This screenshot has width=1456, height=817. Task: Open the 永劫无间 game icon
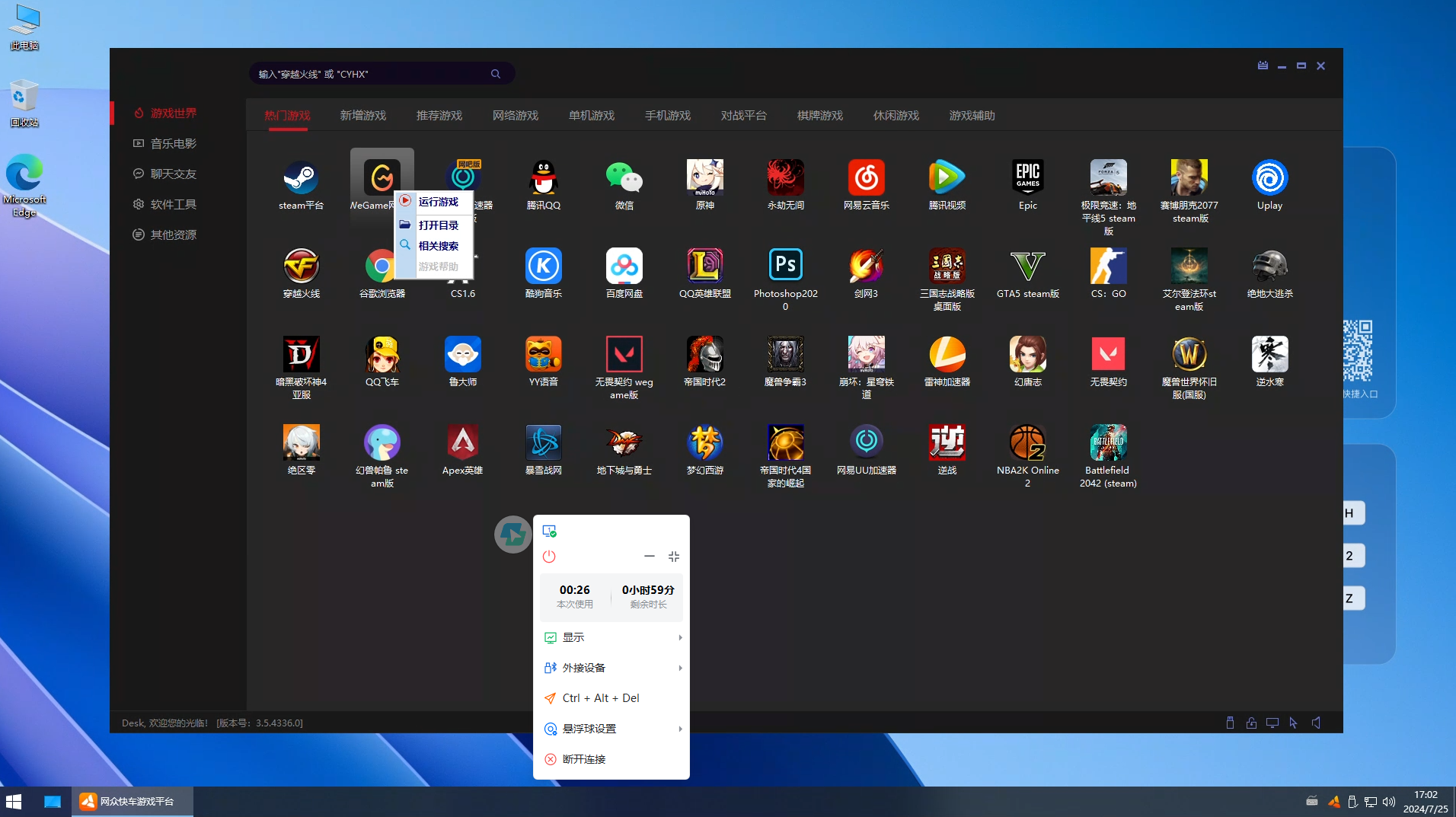point(785,177)
